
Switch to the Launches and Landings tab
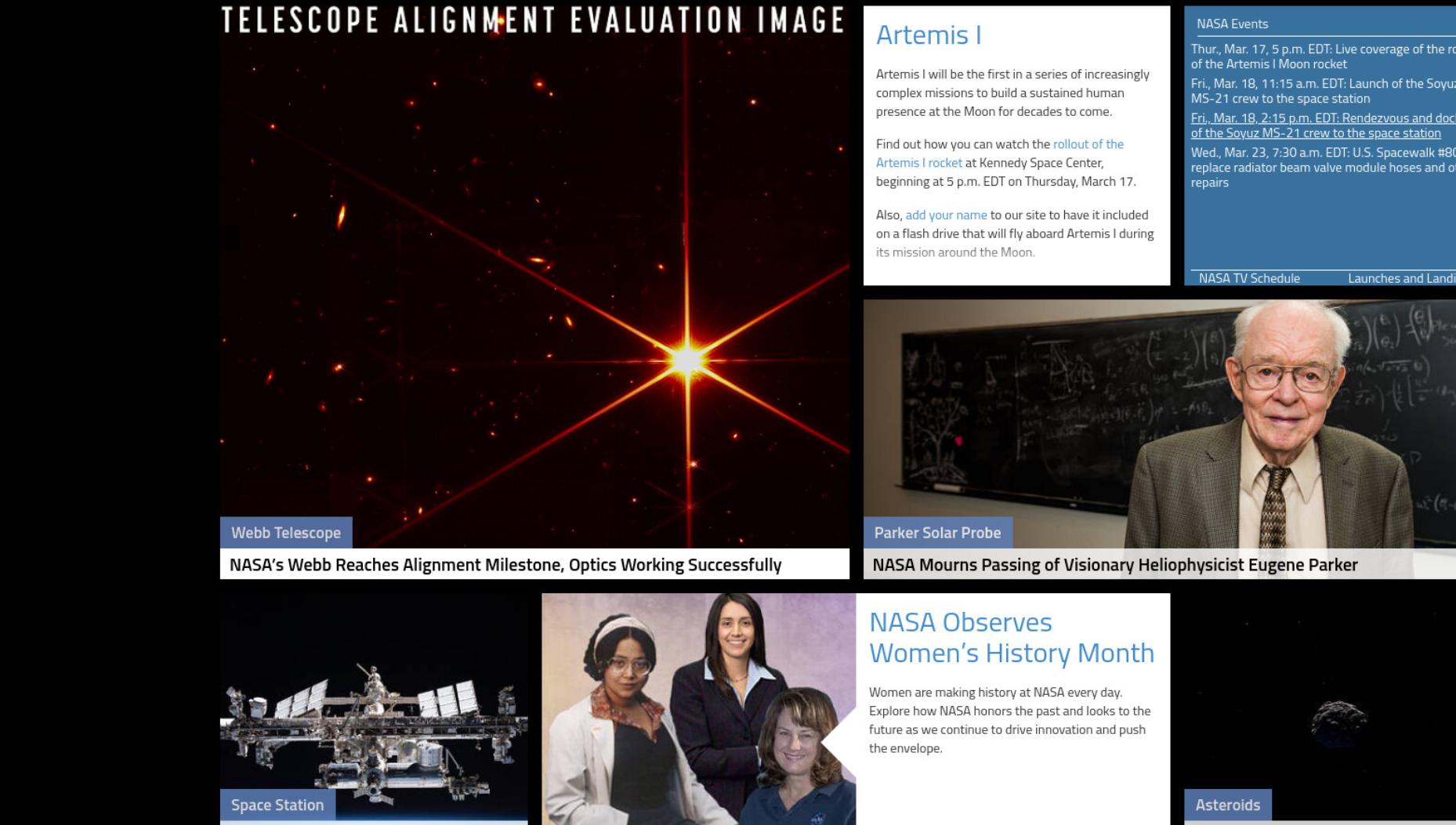1401,278
